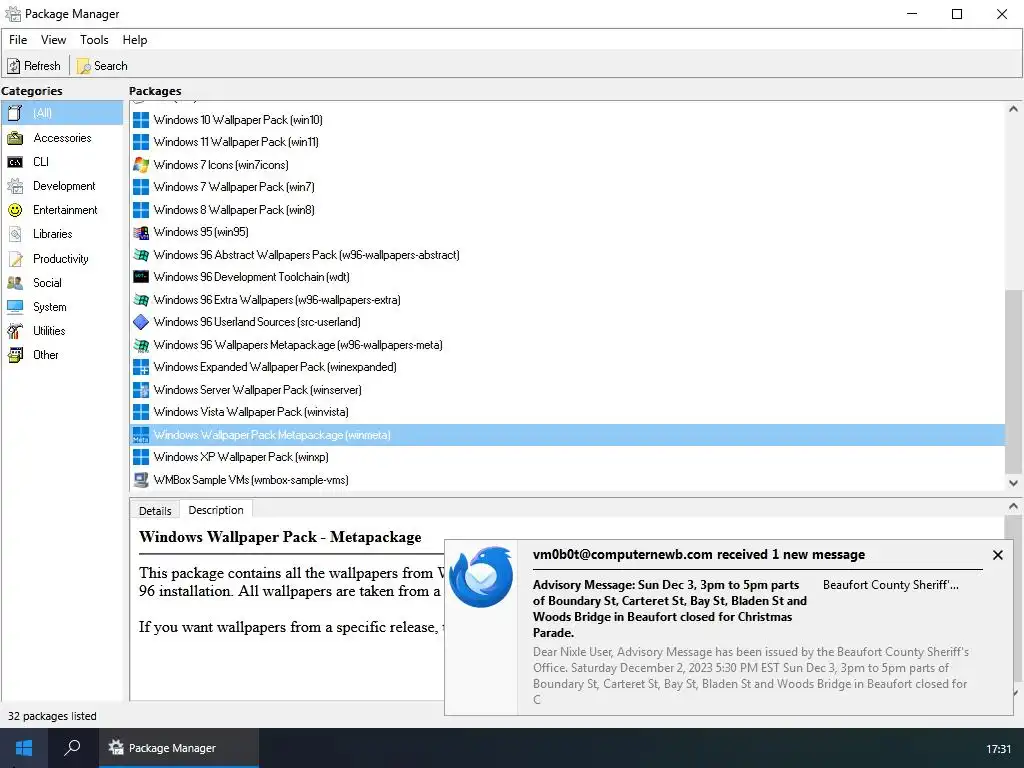This screenshot has width=1024, height=768.
Task: Click the Windows Server Wallpaper Pack icon
Action: click(141, 390)
